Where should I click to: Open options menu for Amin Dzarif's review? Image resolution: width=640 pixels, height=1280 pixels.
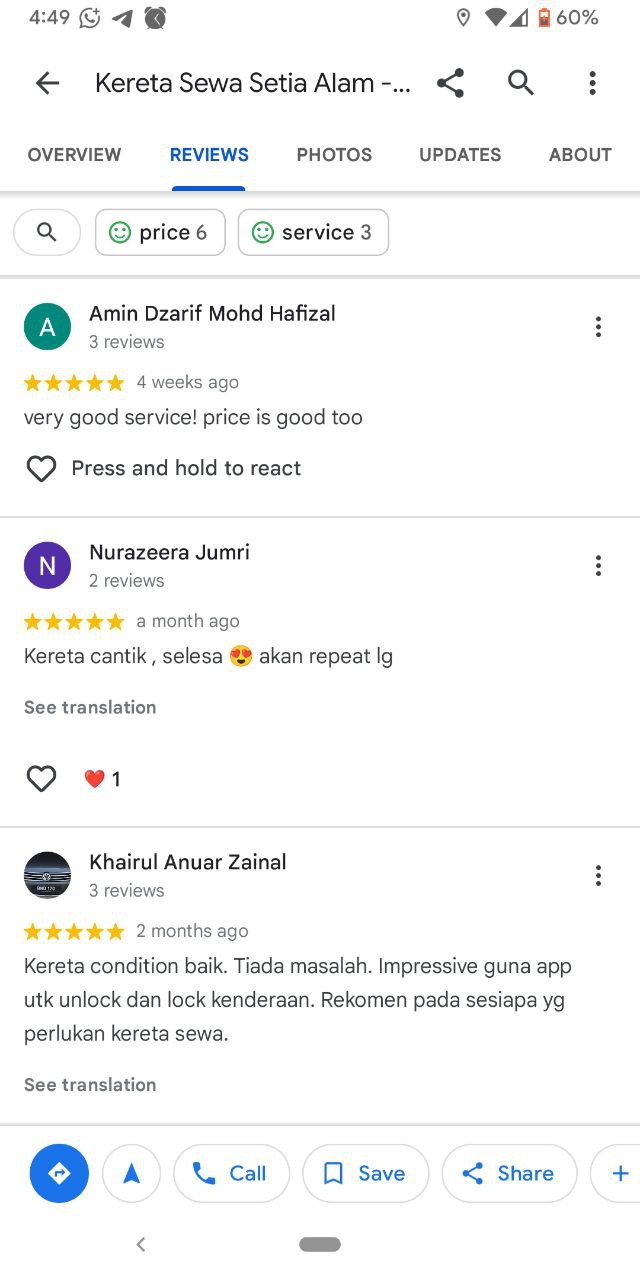pos(598,327)
